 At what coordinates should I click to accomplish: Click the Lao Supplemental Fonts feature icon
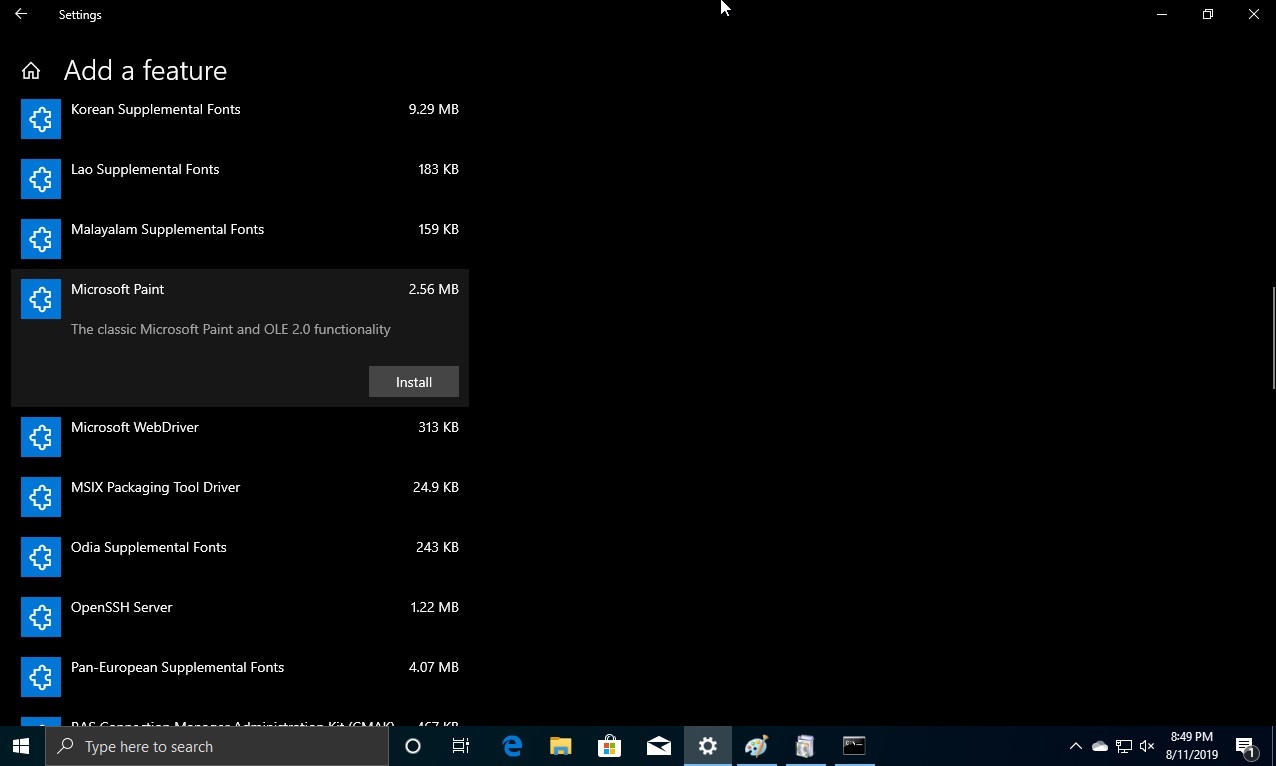tap(41, 179)
